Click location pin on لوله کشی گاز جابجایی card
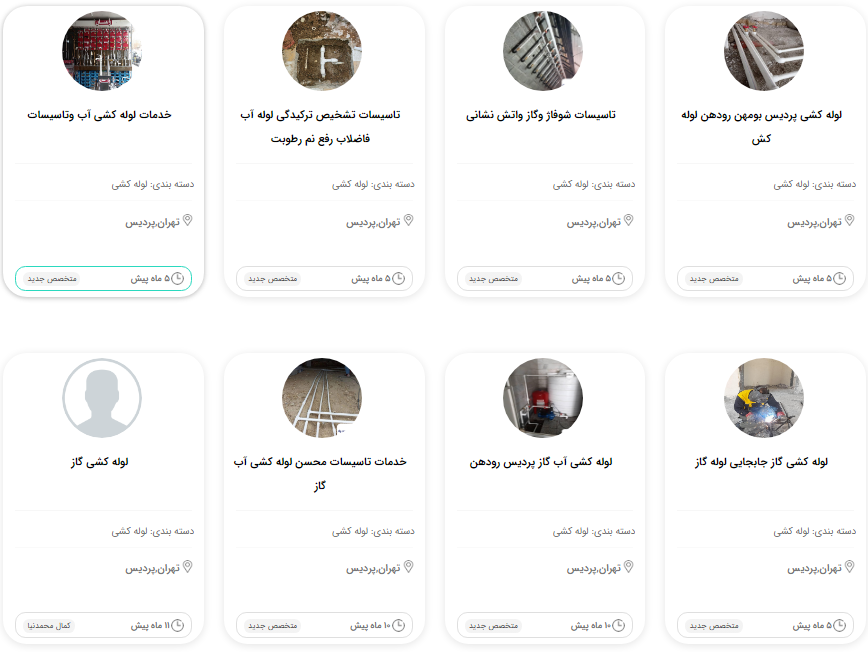The height and width of the screenshot is (652, 868). point(850,567)
